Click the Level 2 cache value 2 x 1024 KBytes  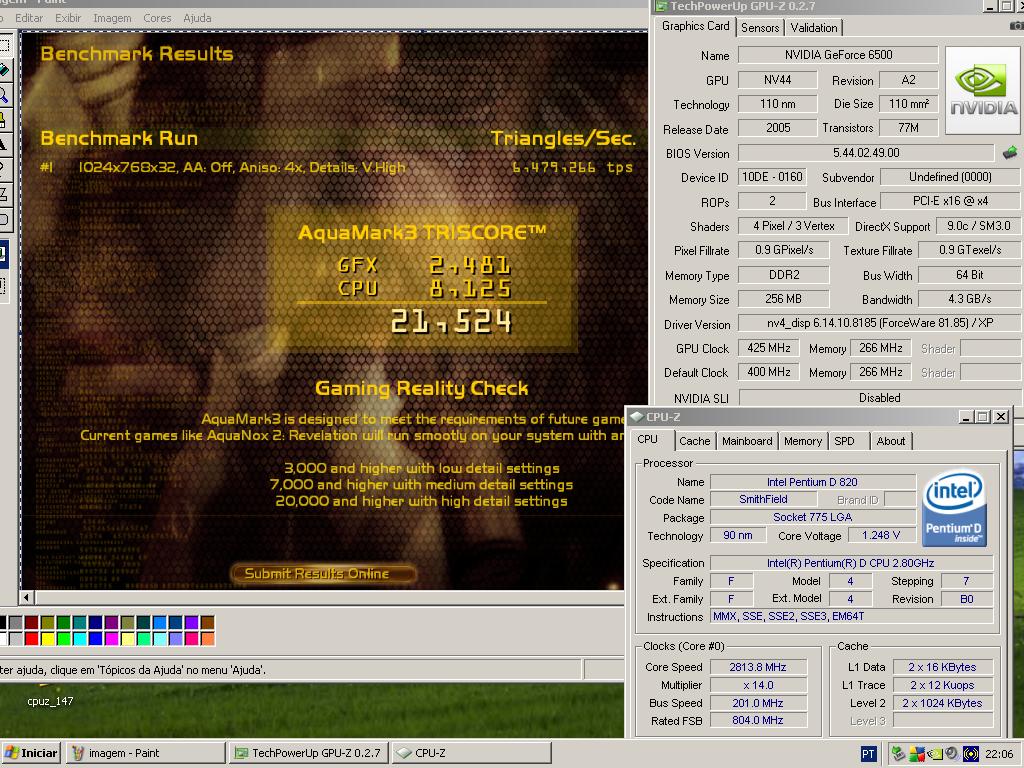coord(942,703)
